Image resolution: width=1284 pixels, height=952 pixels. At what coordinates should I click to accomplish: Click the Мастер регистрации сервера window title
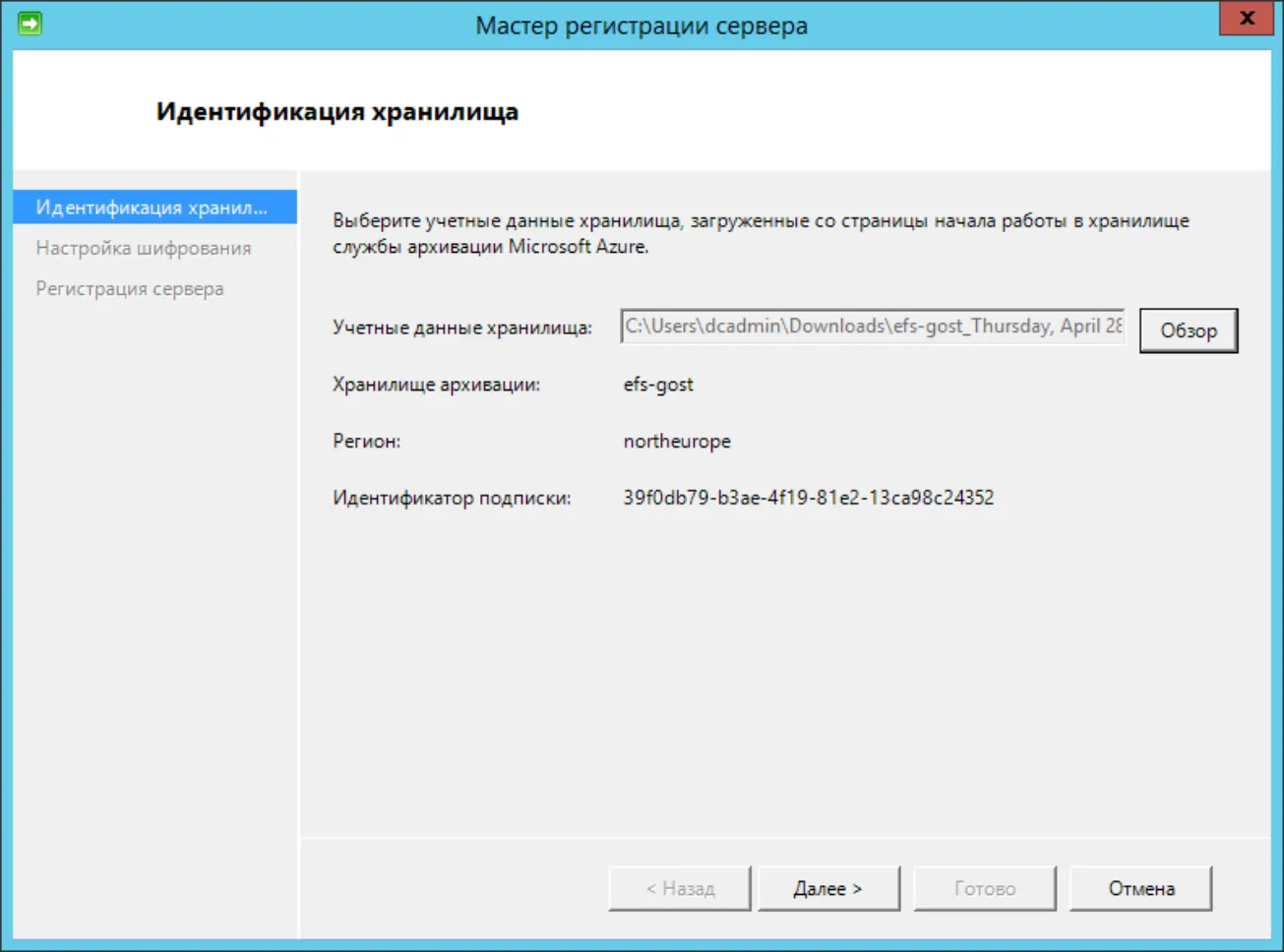pos(642,26)
